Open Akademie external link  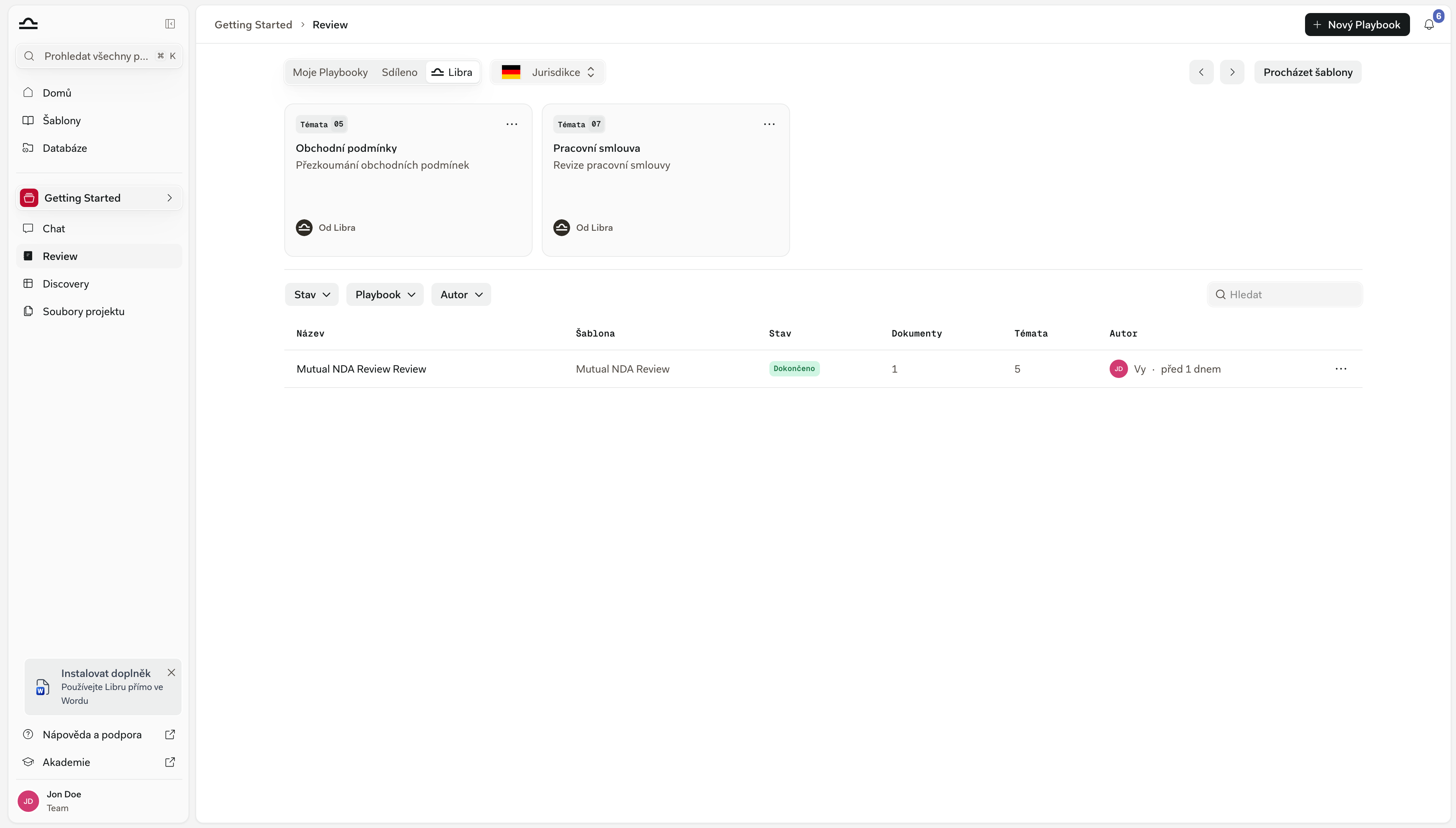click(x=99, y=762)
